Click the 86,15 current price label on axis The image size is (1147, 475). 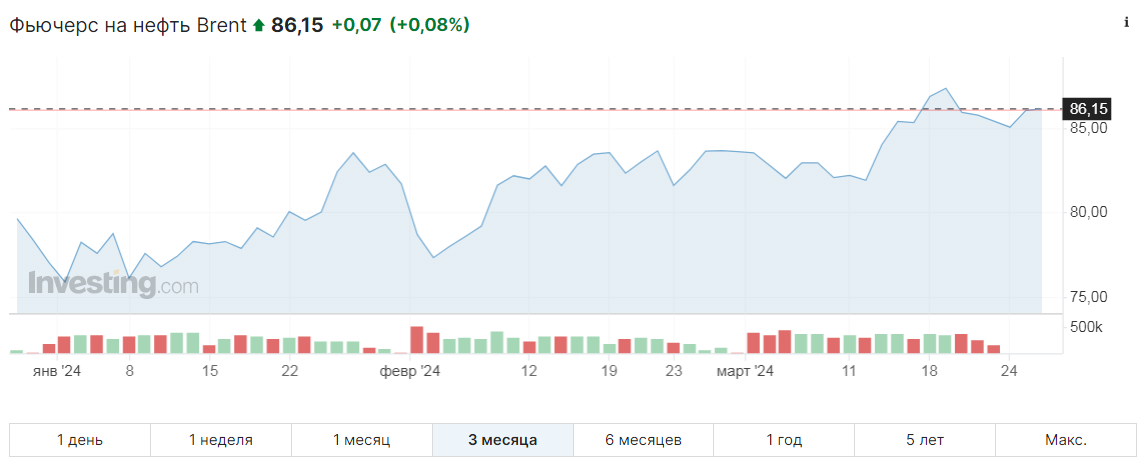1087,109
